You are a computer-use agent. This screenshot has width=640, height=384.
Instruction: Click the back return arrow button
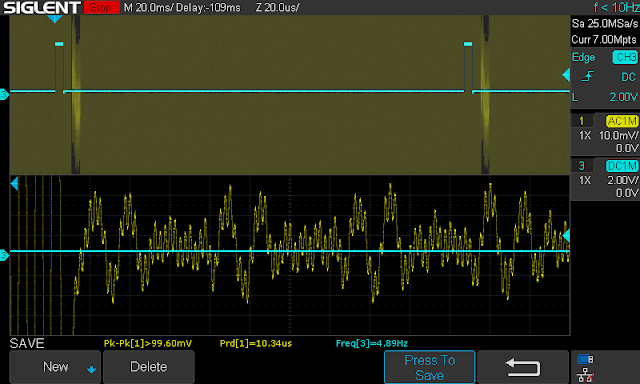(x=523, y=367)
